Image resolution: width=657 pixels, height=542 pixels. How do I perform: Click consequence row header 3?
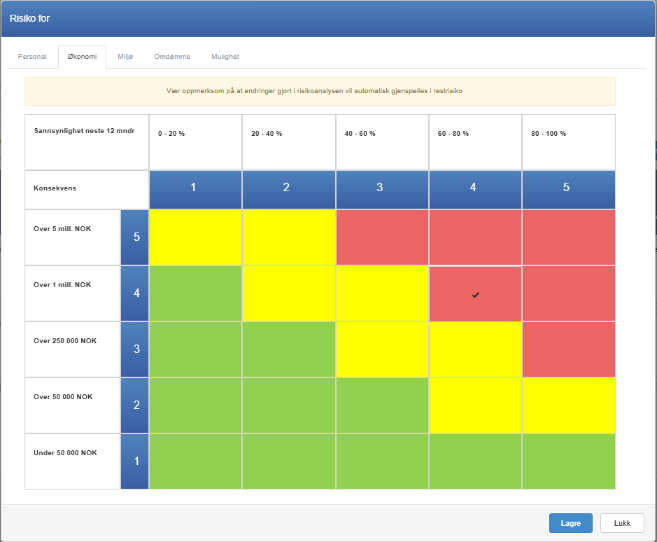coord(135,349)
